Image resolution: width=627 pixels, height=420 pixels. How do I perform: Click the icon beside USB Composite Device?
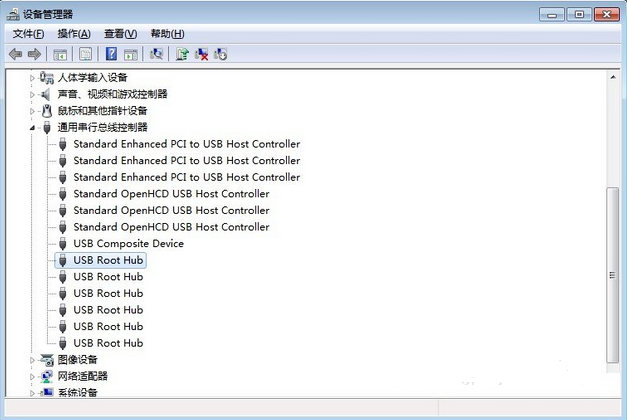(x=62, y=244)
